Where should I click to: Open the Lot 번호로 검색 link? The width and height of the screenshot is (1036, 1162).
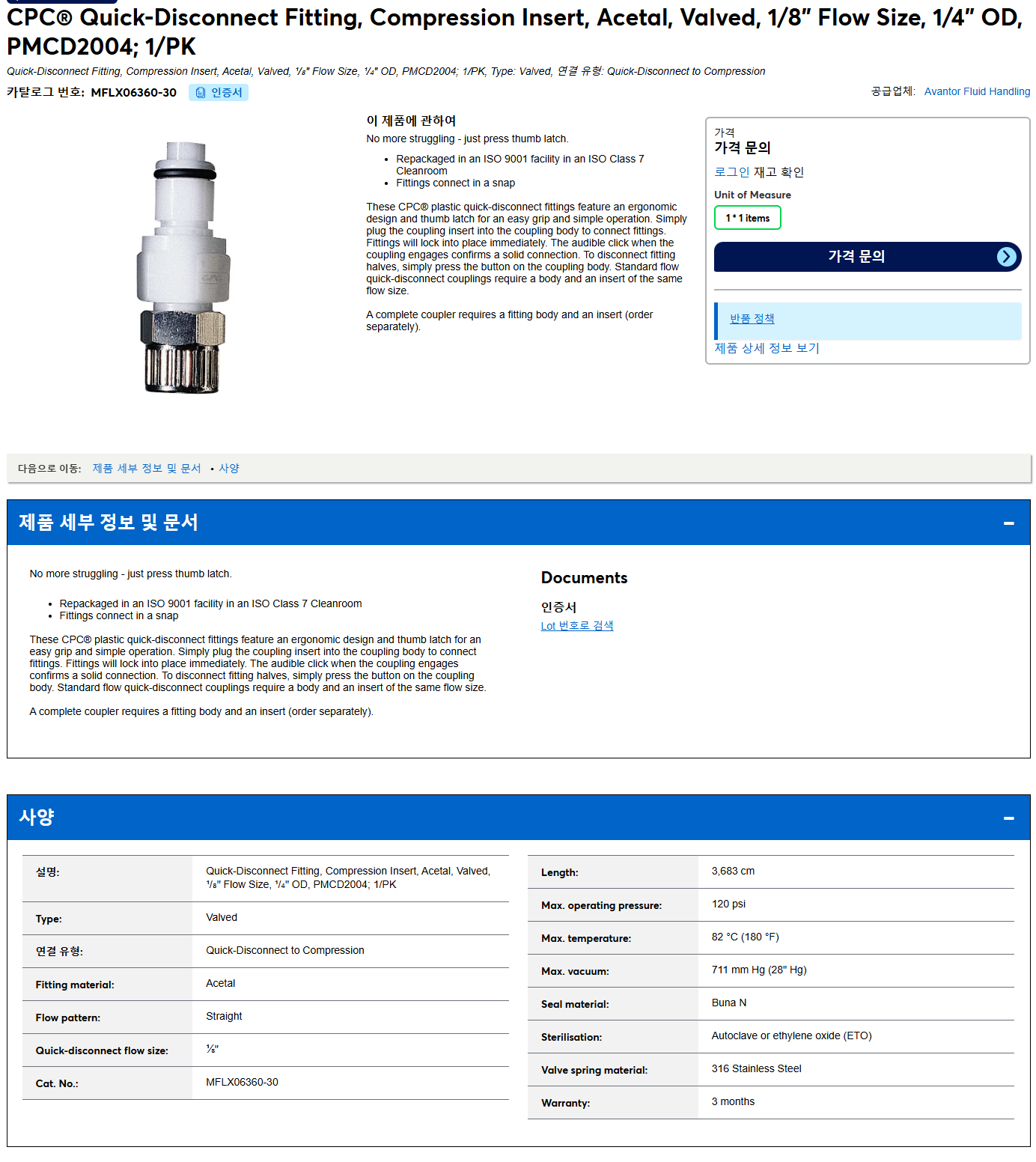(577, 626)
